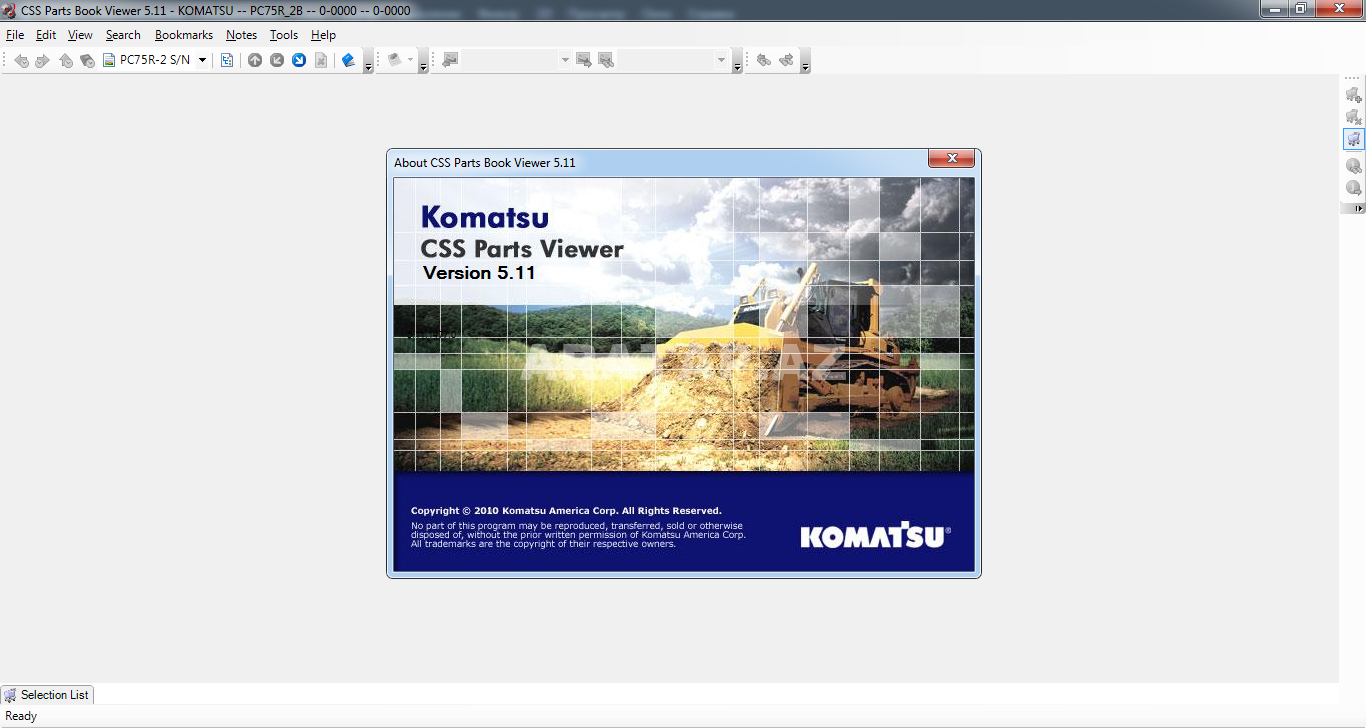
Task: Open the Bookmarks menu
Action: 184,35
